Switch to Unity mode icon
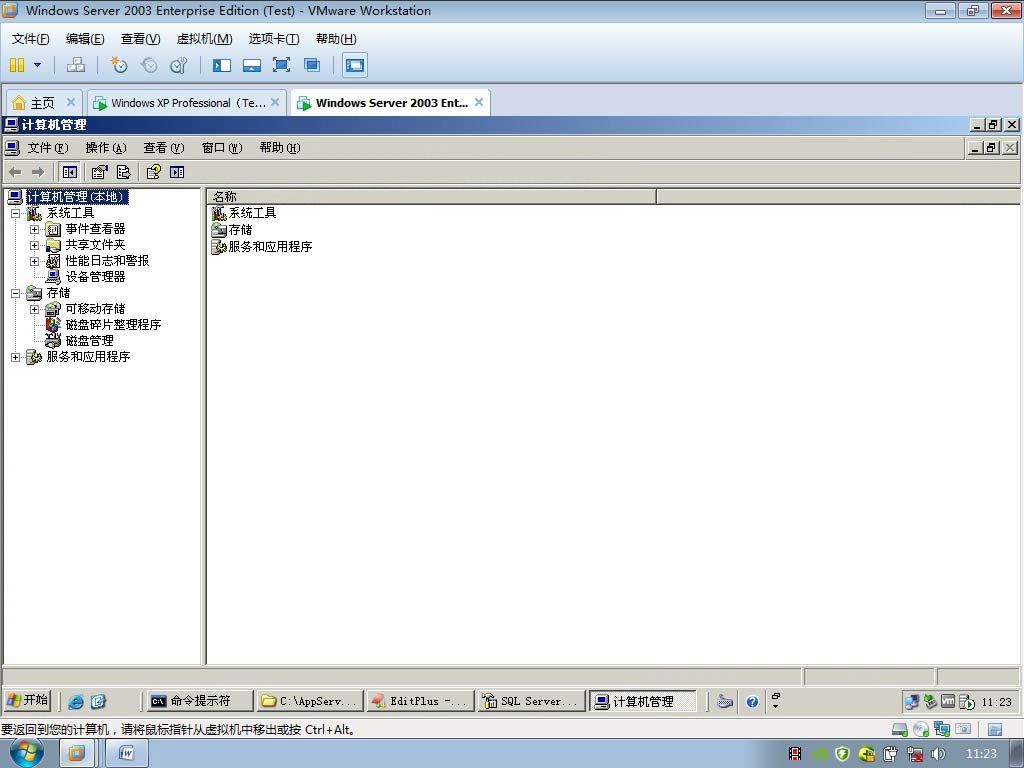This screenshot has width=1024, height=768. (312, 65)
